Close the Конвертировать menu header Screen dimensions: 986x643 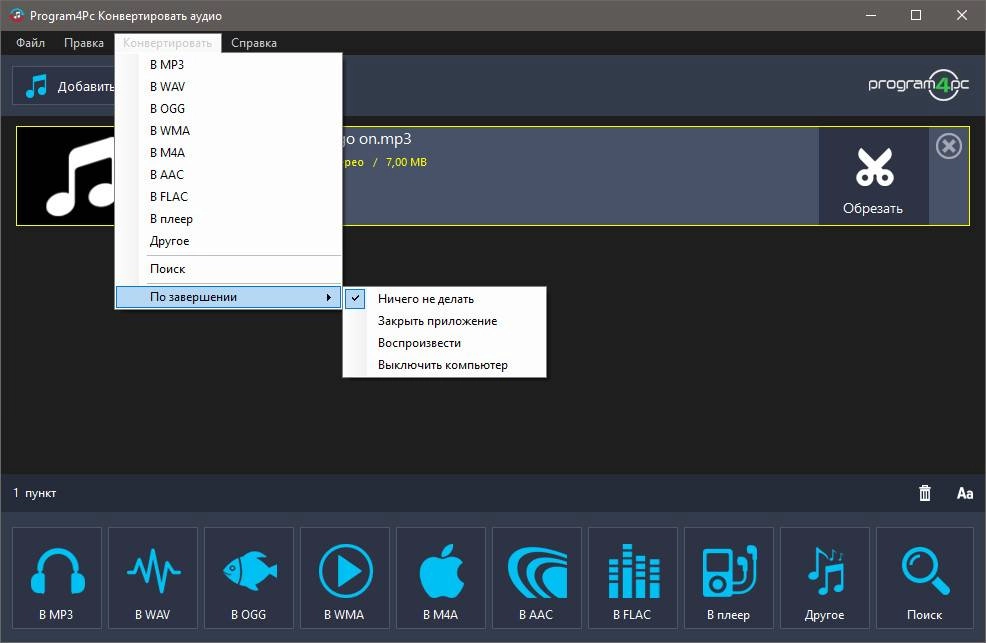coord(167,43)
